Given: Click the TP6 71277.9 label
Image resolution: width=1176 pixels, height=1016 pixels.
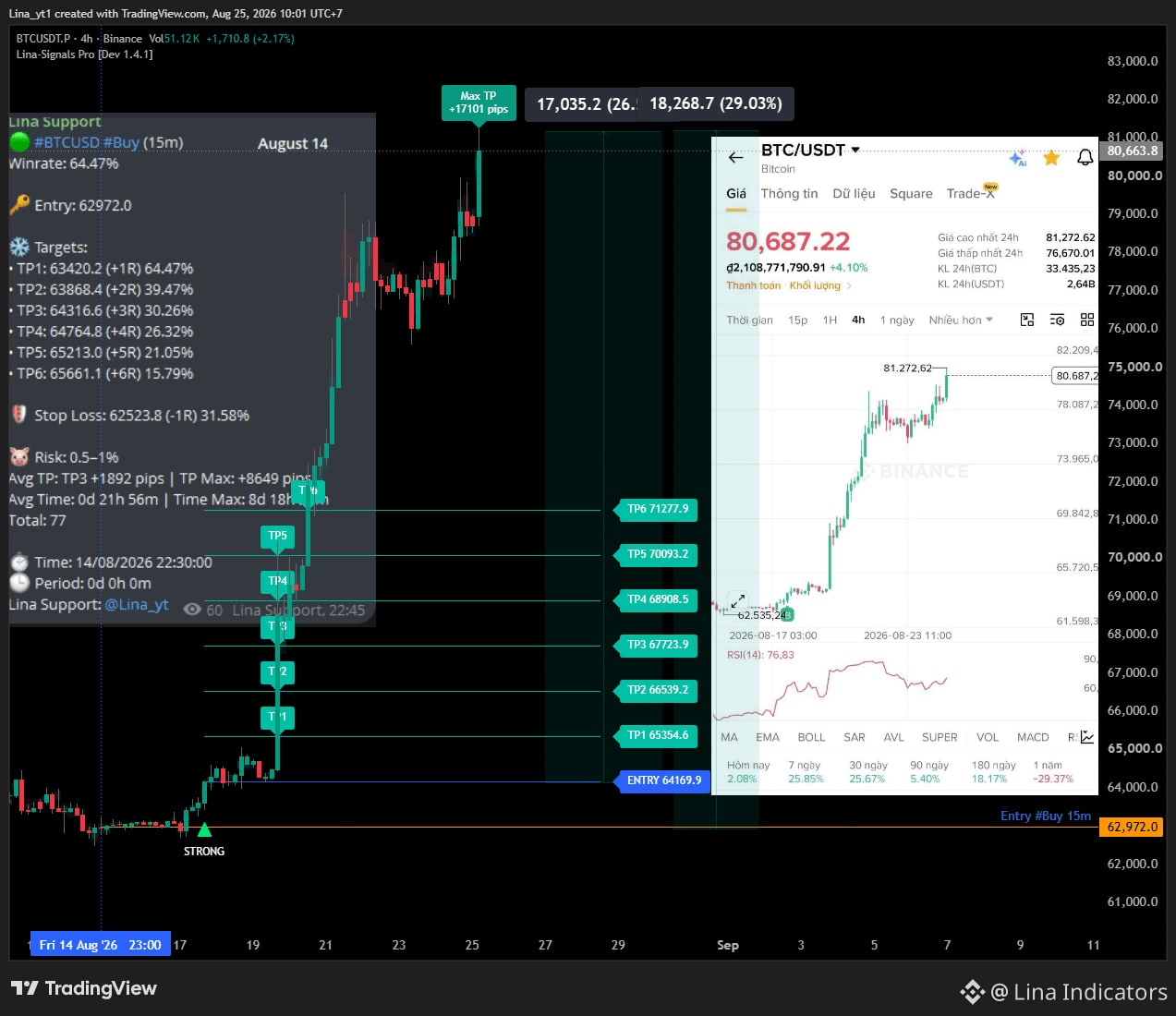Looking at the screenshot, I should click(658, 509).
